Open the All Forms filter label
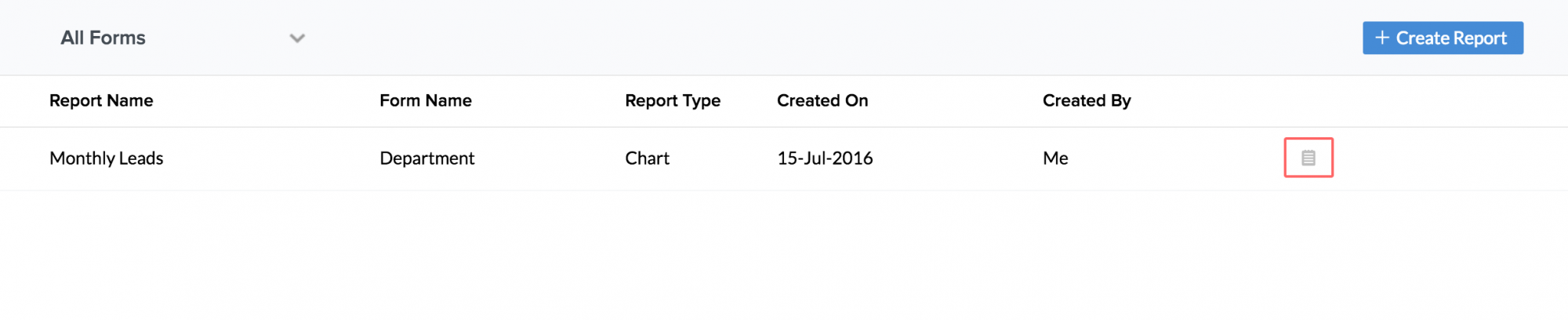This screenshot has height=320, width=1568. 103,38
